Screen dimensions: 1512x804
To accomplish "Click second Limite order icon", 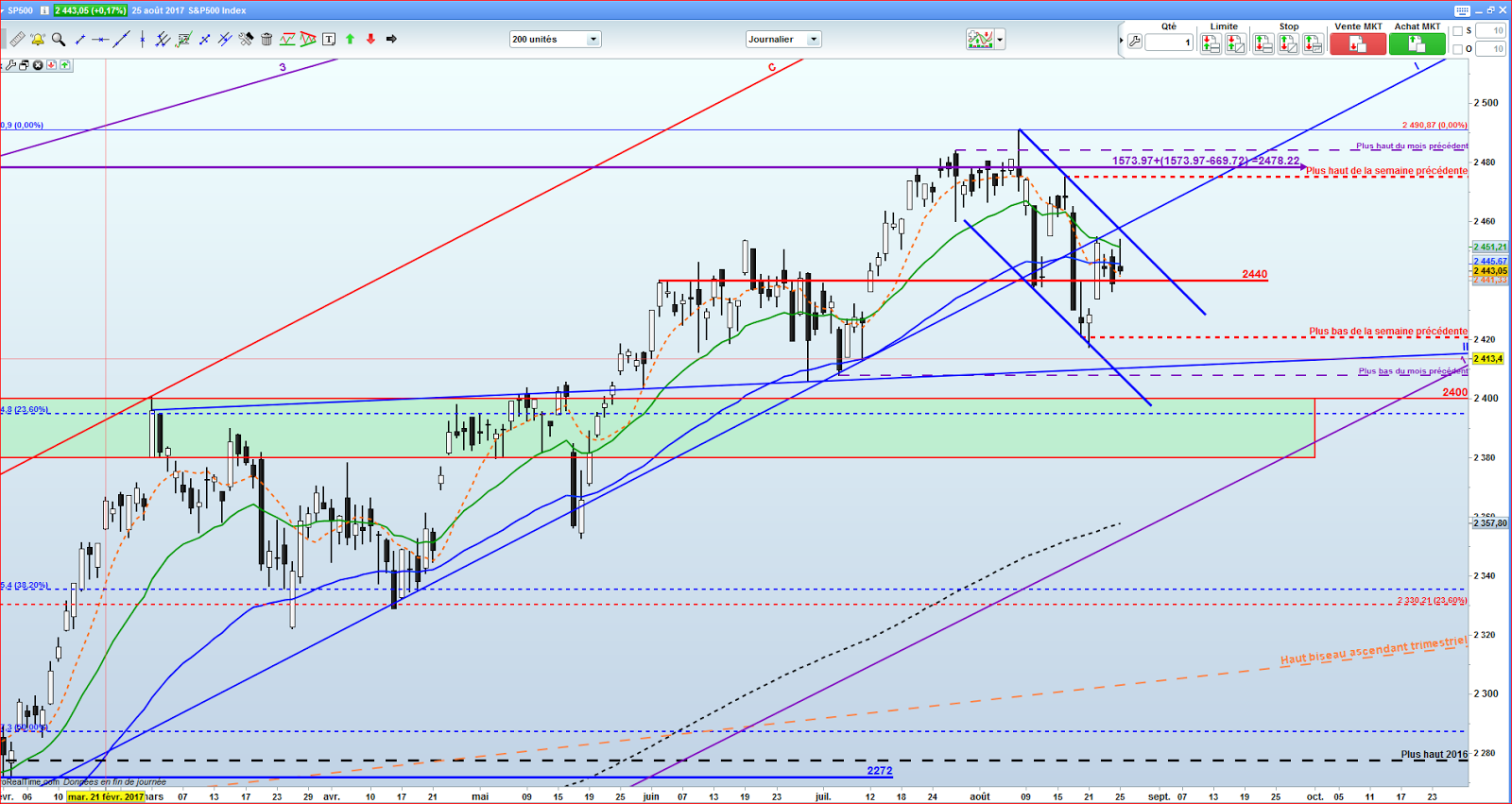I will point(1235,43).
